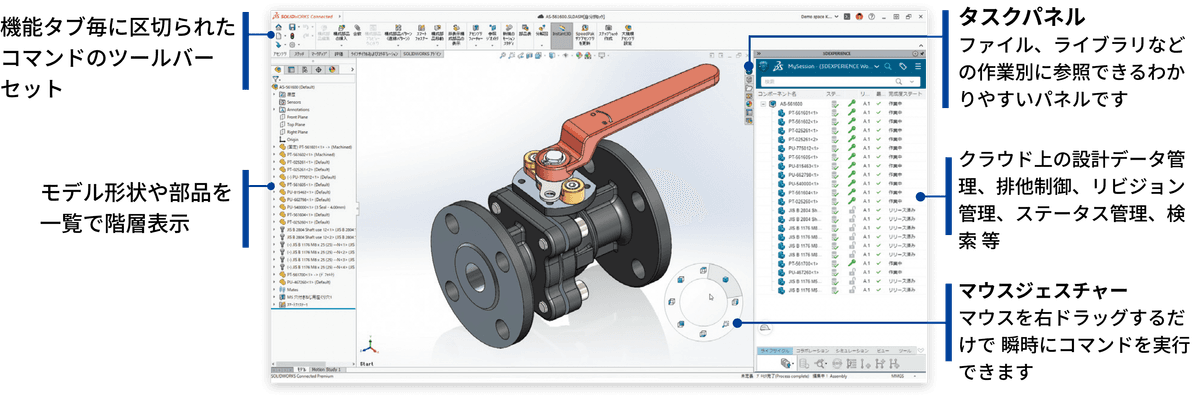This screenshot has width=1200, height=398.
Task: Open the Options gear icon
Action: (x=292, y=45)
